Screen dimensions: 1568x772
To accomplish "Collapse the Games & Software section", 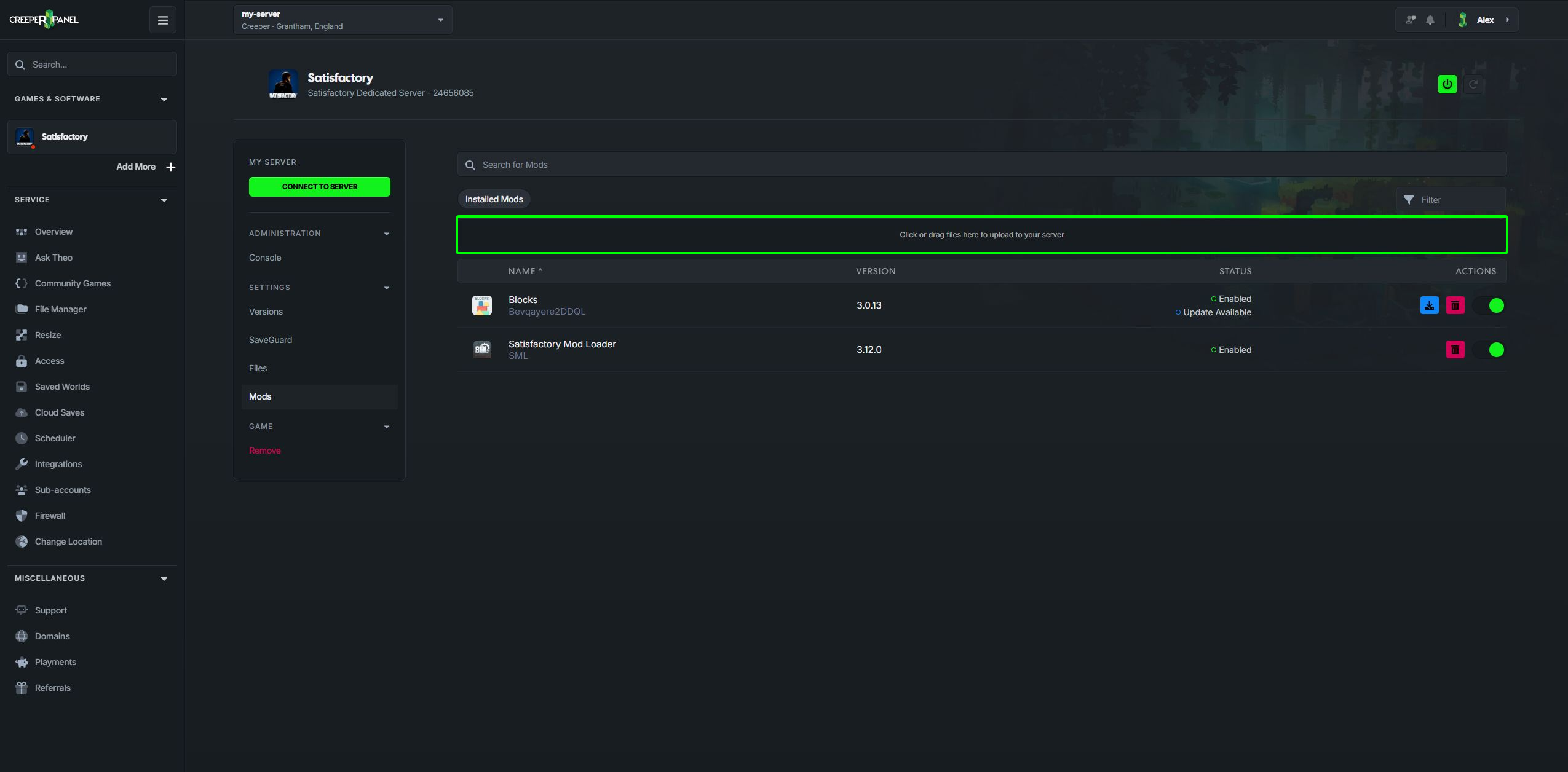I will pyautogui.click(x=164, y=99).
